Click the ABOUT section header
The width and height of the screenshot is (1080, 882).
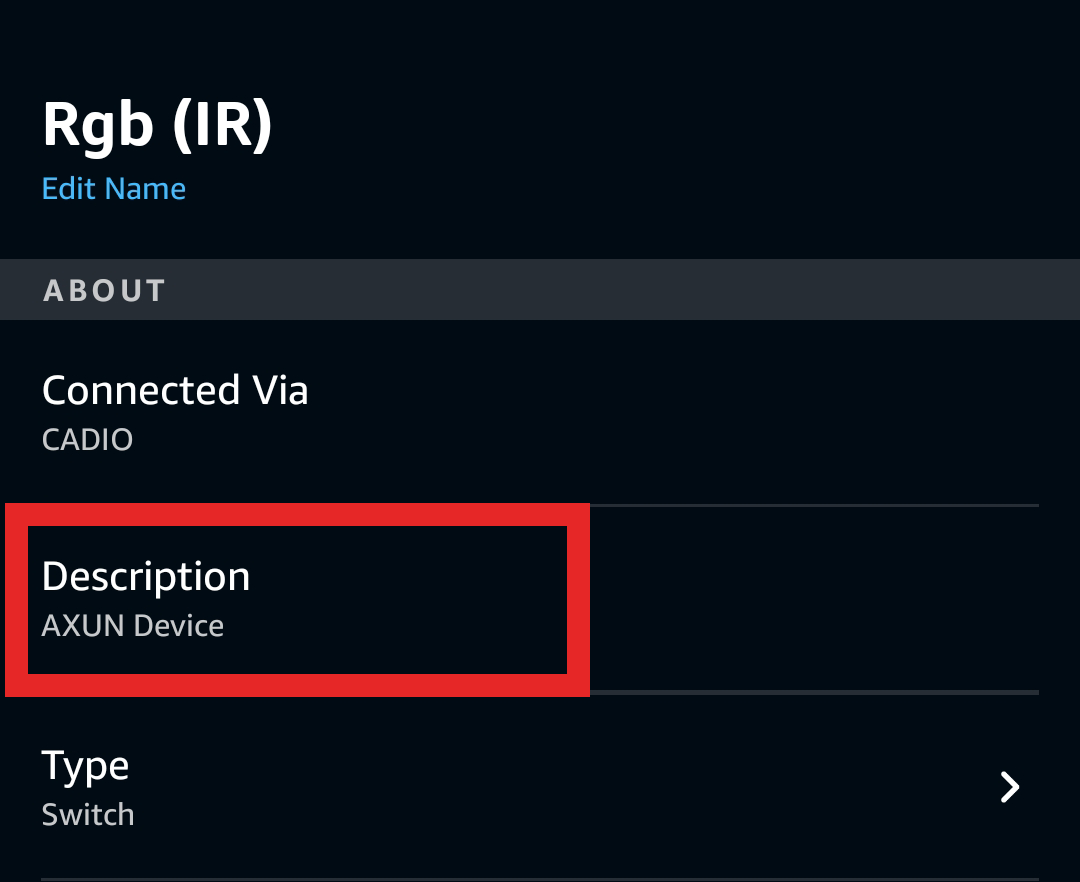104,291
